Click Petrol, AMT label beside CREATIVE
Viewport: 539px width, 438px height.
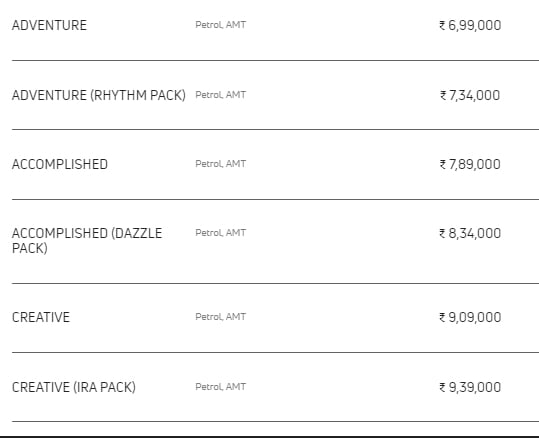220,317
